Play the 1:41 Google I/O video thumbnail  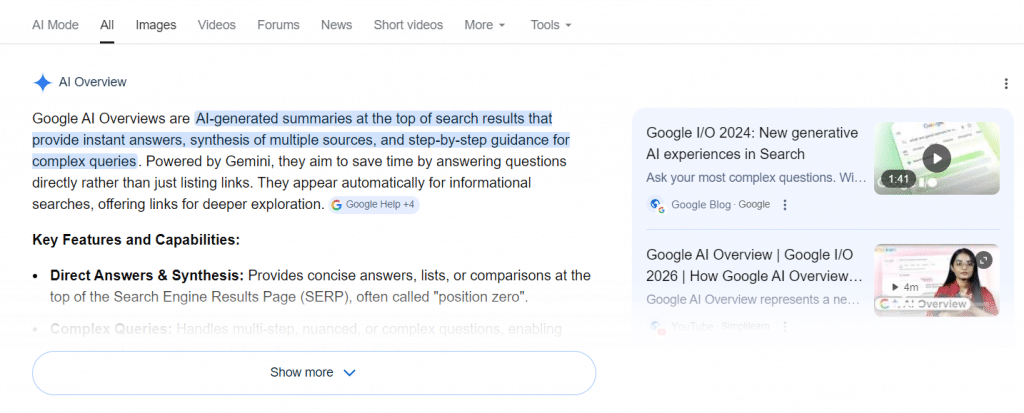[x=936, y=158]
